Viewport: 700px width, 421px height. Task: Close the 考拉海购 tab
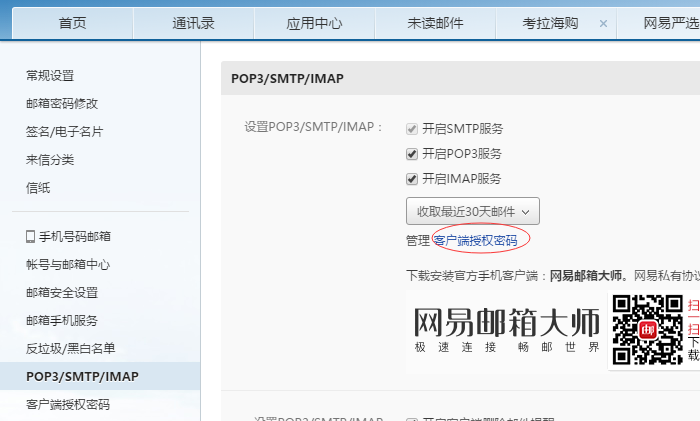pyautogui.click(x=603, y=24)
